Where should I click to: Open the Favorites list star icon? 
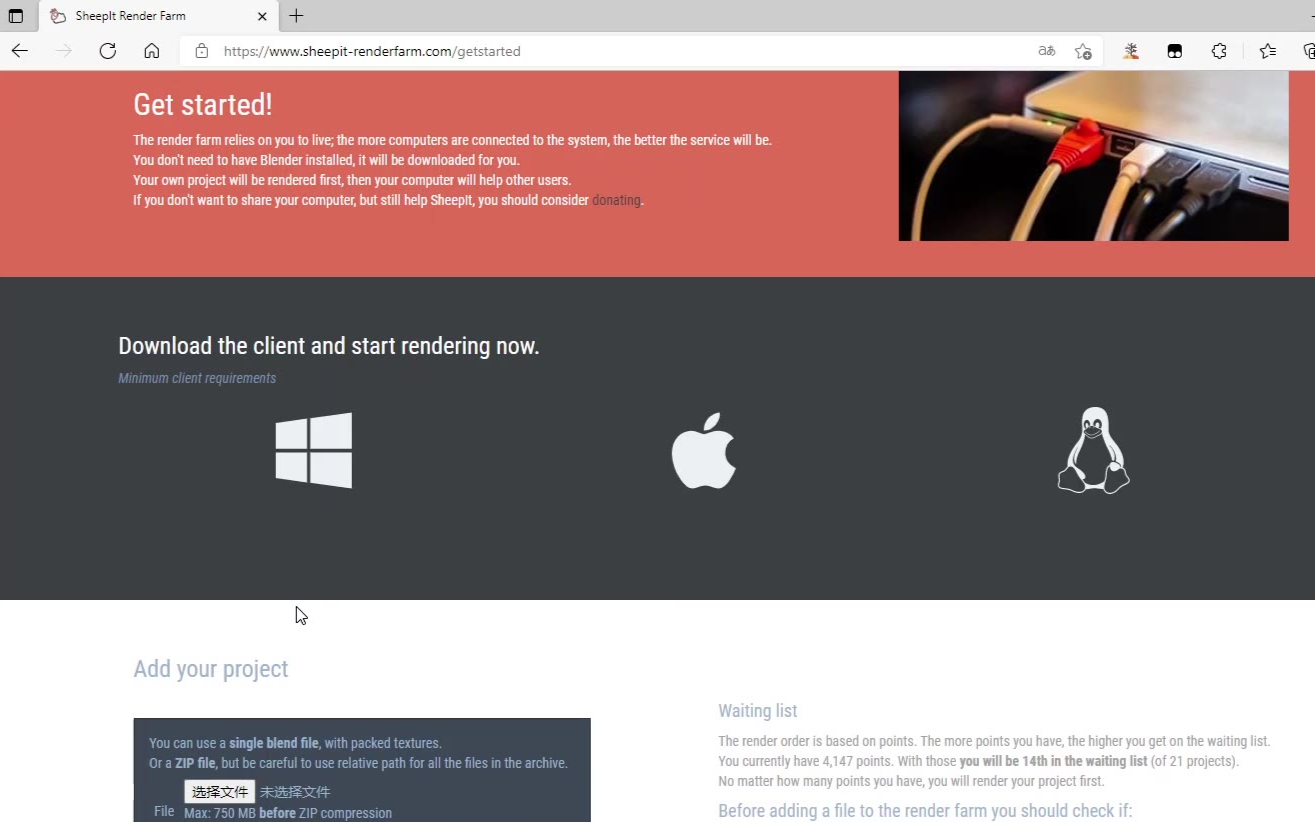click(1268, 51)
